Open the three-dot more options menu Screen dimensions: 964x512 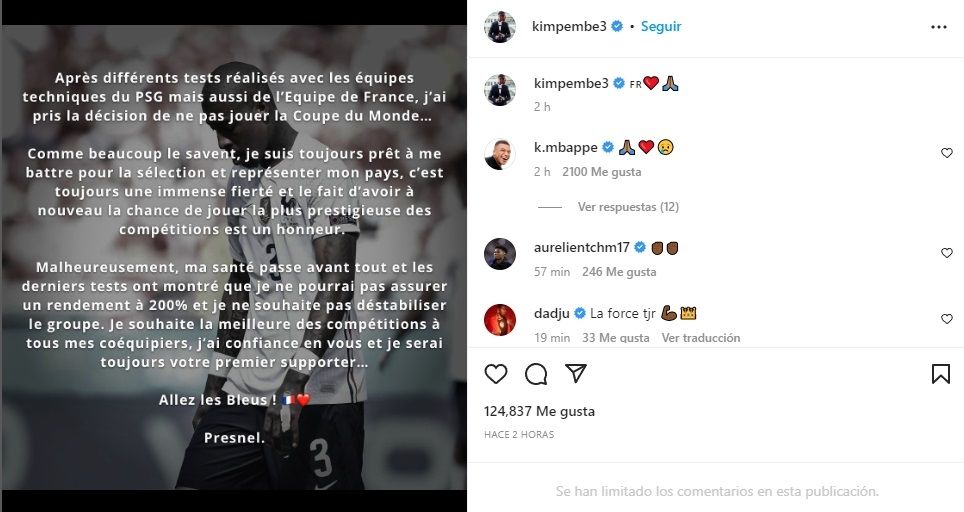pos(939,27)
